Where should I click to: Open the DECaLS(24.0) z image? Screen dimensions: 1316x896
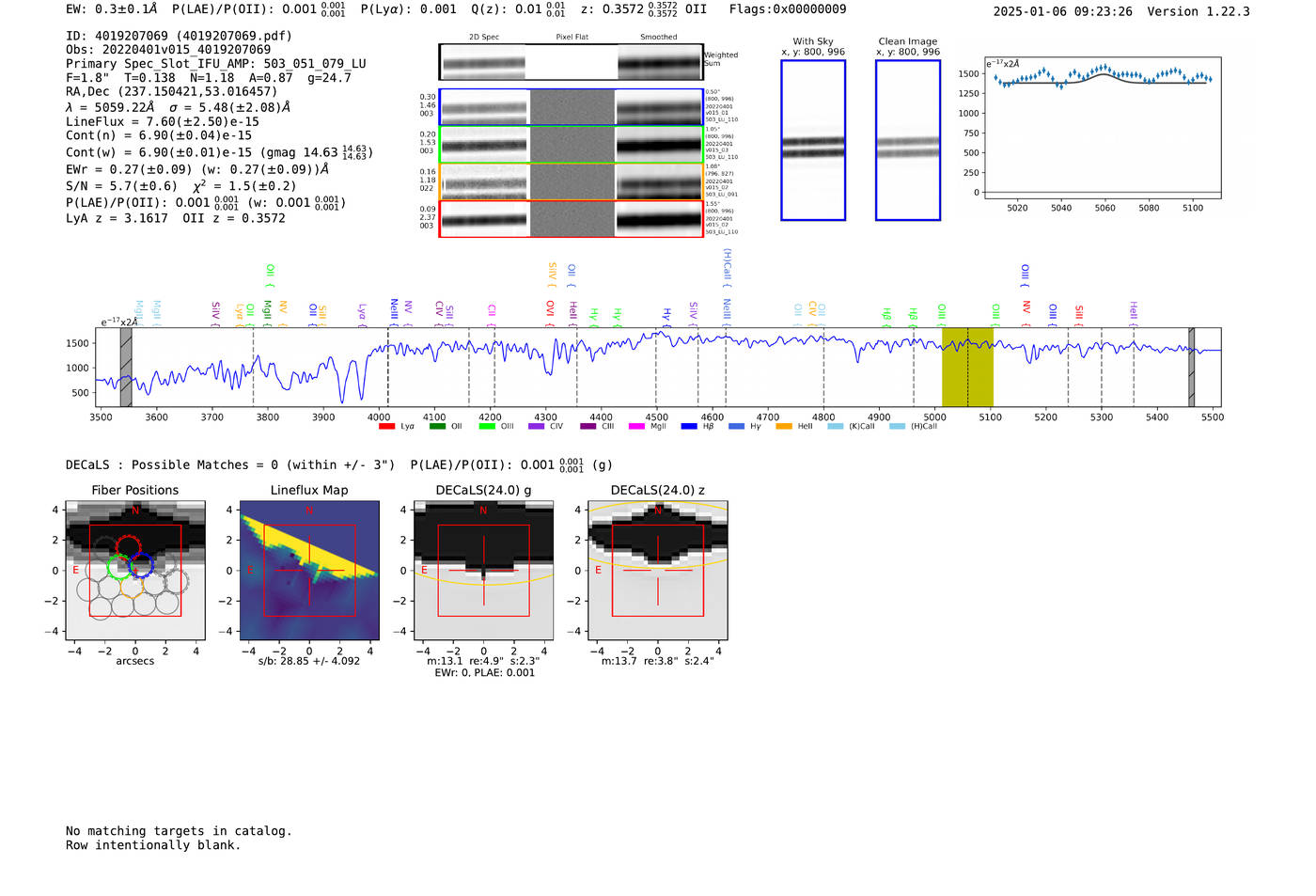pos(658,571)
